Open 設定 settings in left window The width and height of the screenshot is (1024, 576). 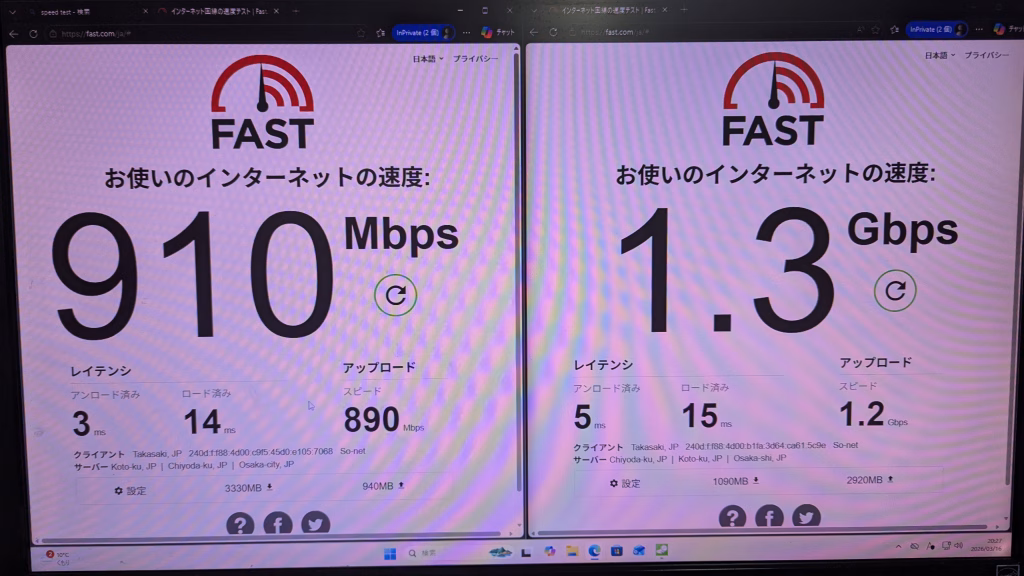(x=131, y=490)
